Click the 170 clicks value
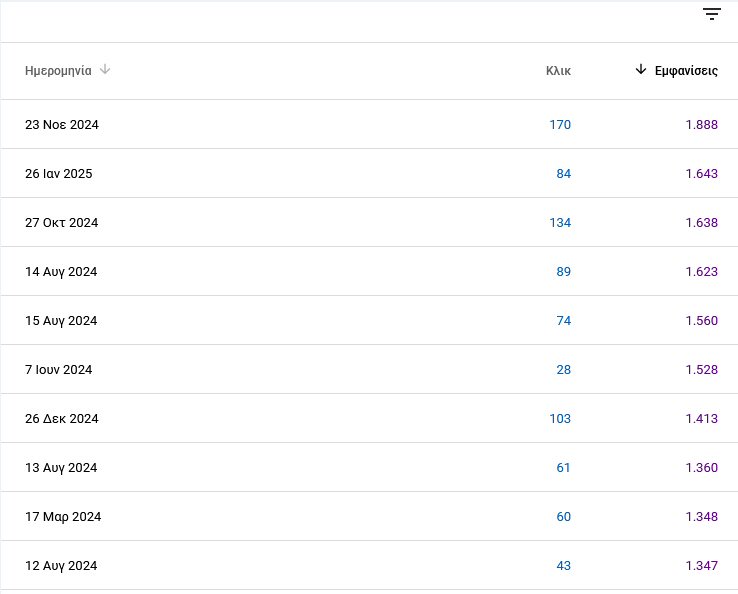The image size is (738, 594). click(560, 124)
